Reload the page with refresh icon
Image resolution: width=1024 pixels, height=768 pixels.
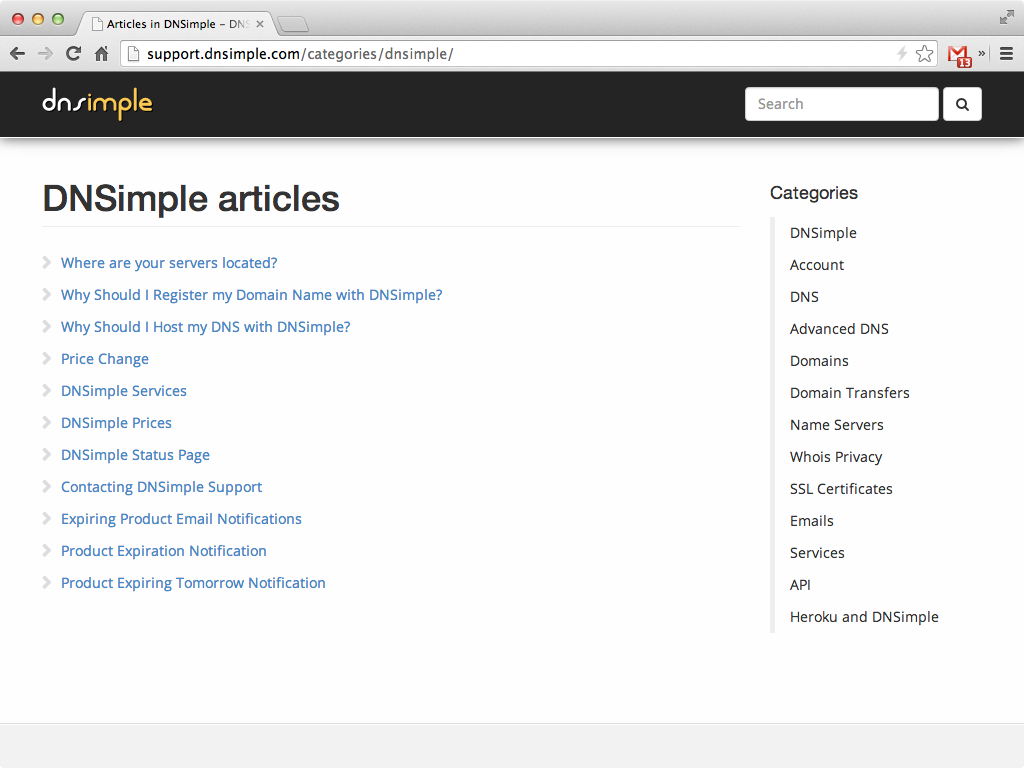[x=73, y=54]
